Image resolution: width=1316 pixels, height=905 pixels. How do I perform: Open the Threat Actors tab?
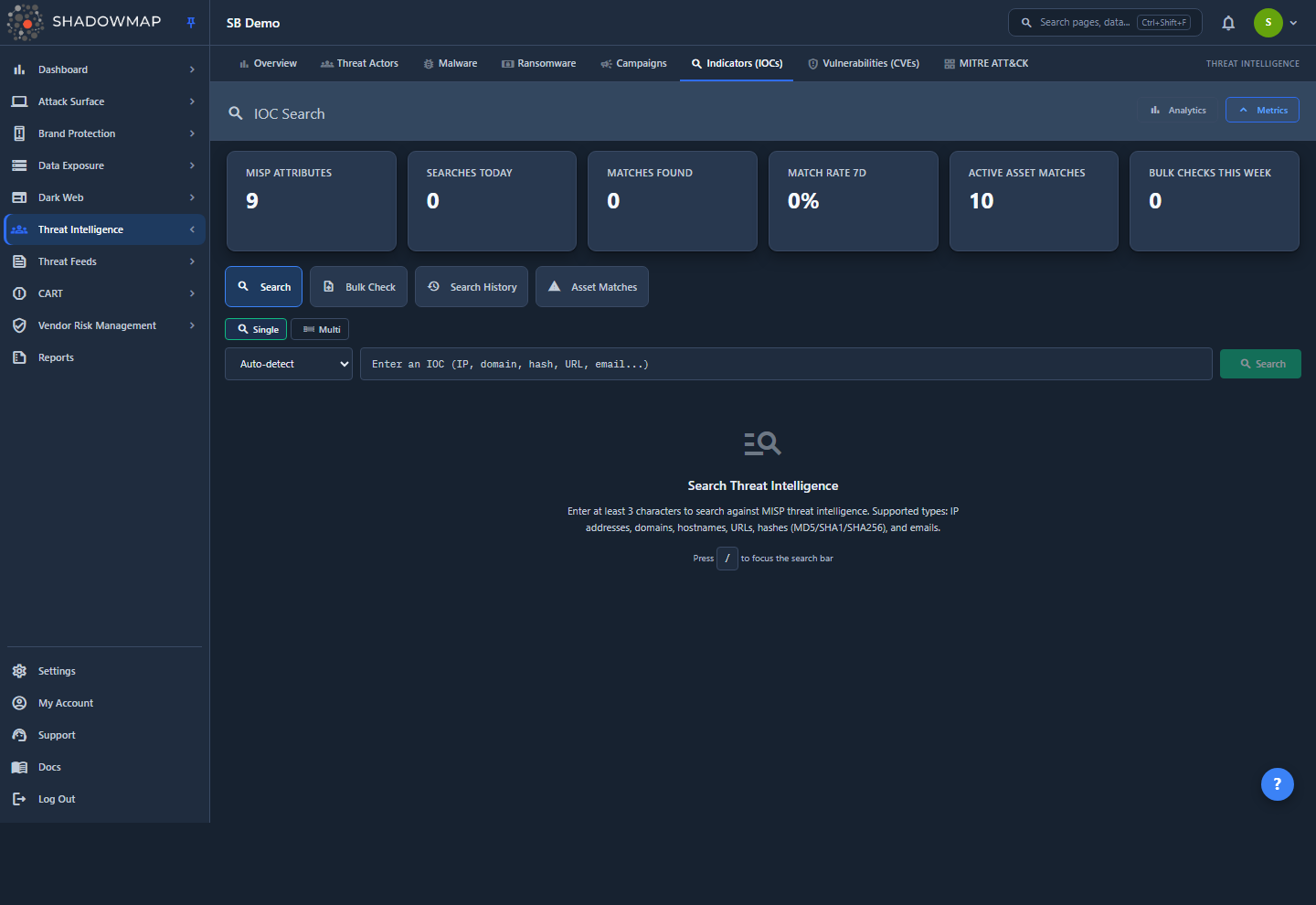pyautogui.click(x=359, y=63)
